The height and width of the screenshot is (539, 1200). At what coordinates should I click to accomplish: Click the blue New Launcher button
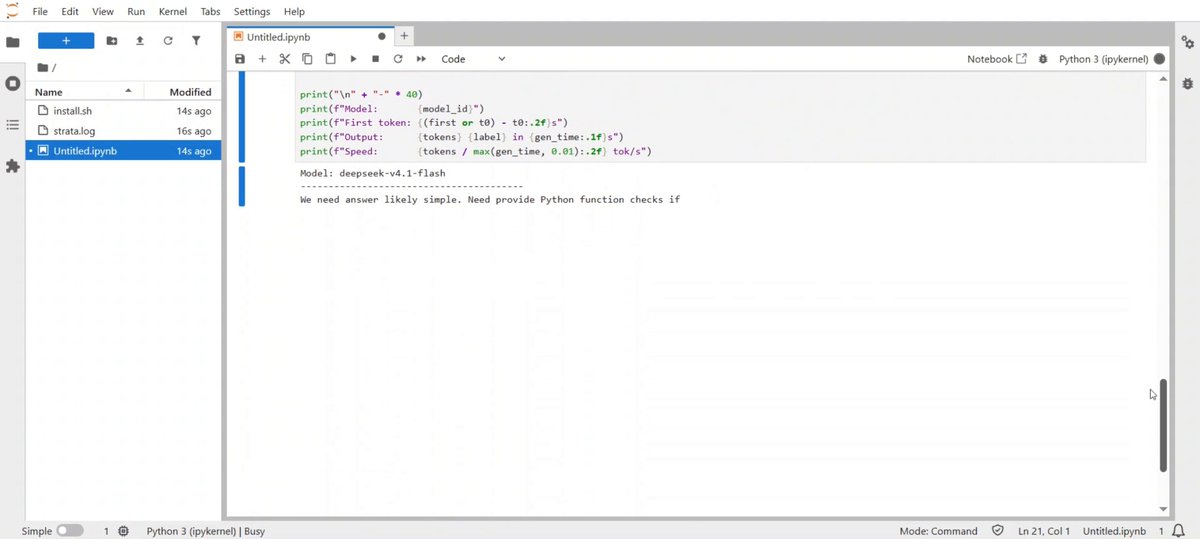[x=66, y=41]
